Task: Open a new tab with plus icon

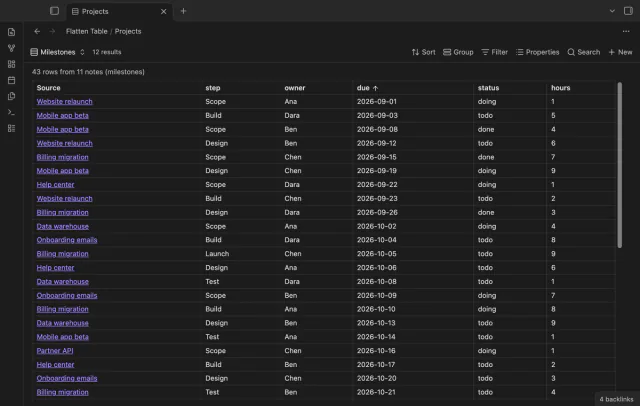Action: [x=183, y=11]
